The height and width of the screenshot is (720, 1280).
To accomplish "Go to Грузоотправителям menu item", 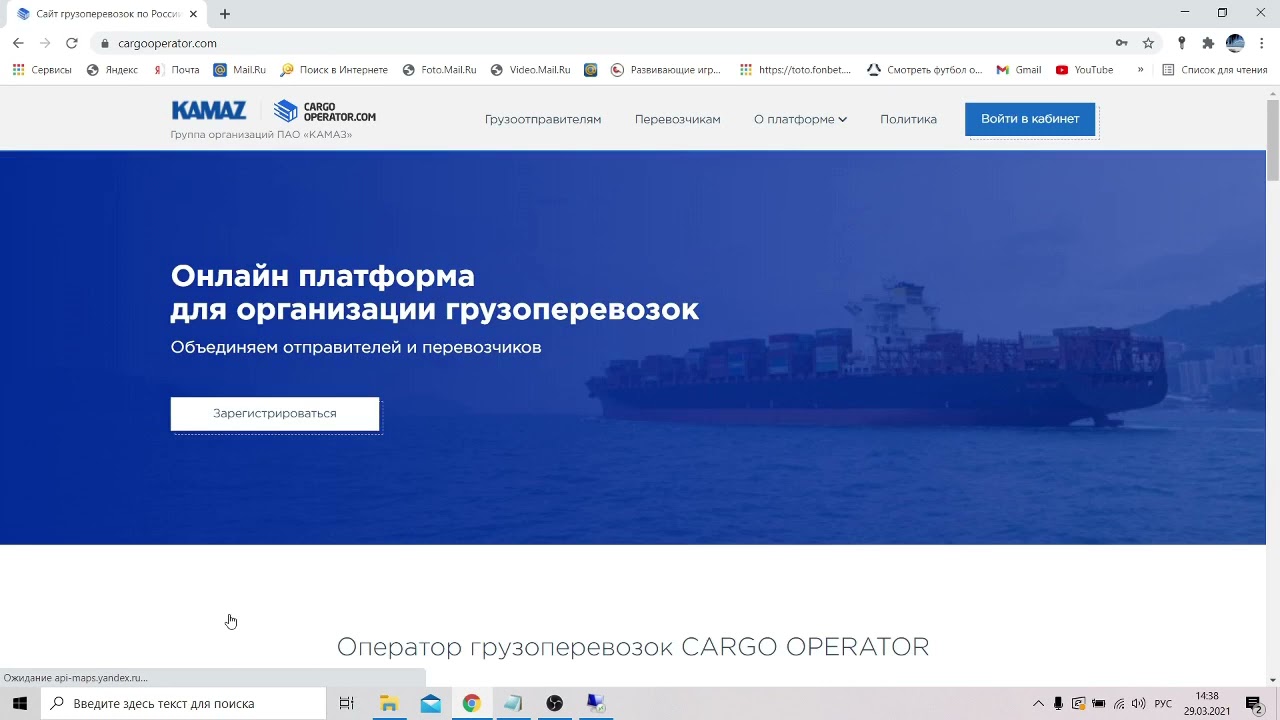I will pos(543,119).
